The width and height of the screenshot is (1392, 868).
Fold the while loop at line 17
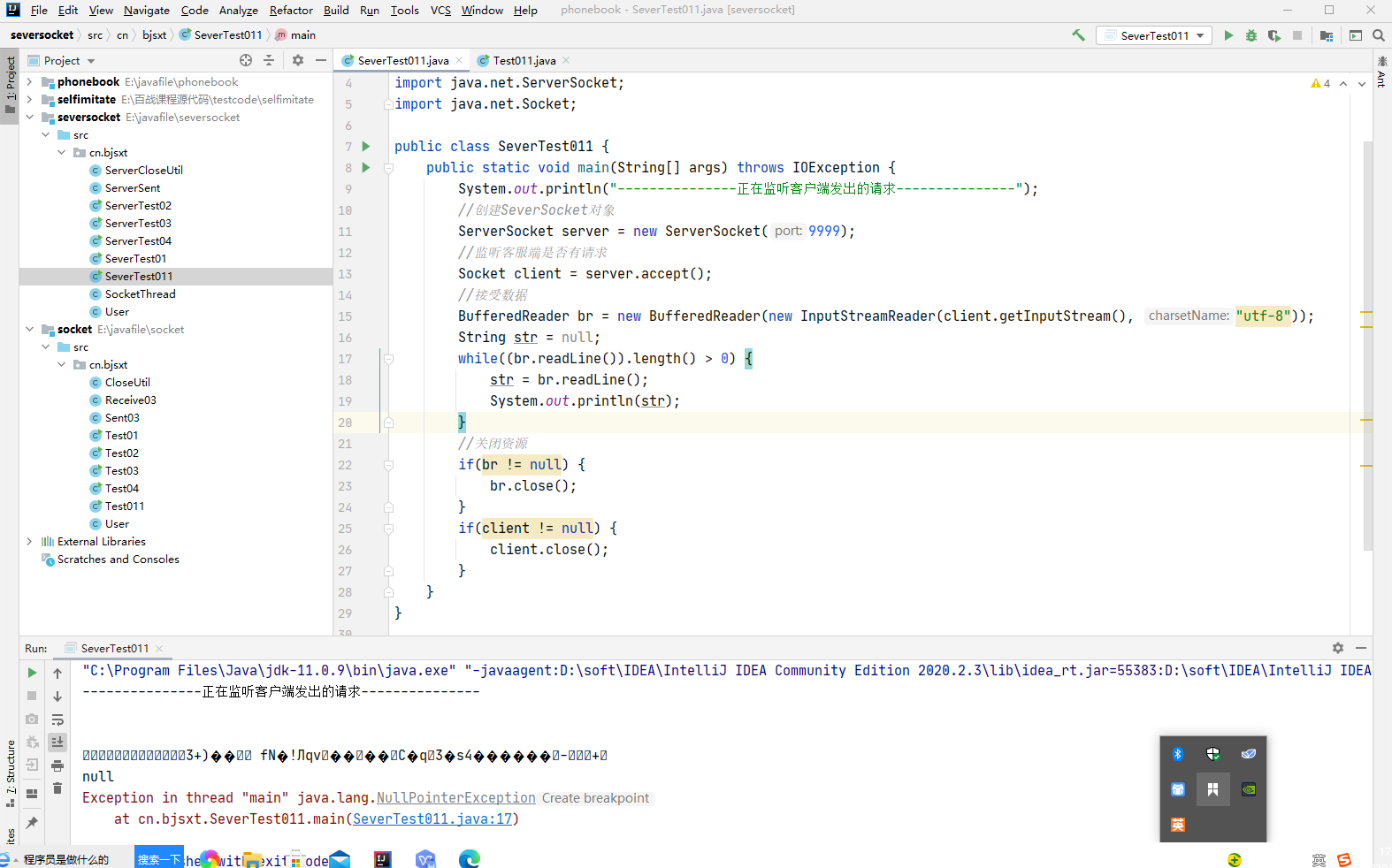(388, 359)
